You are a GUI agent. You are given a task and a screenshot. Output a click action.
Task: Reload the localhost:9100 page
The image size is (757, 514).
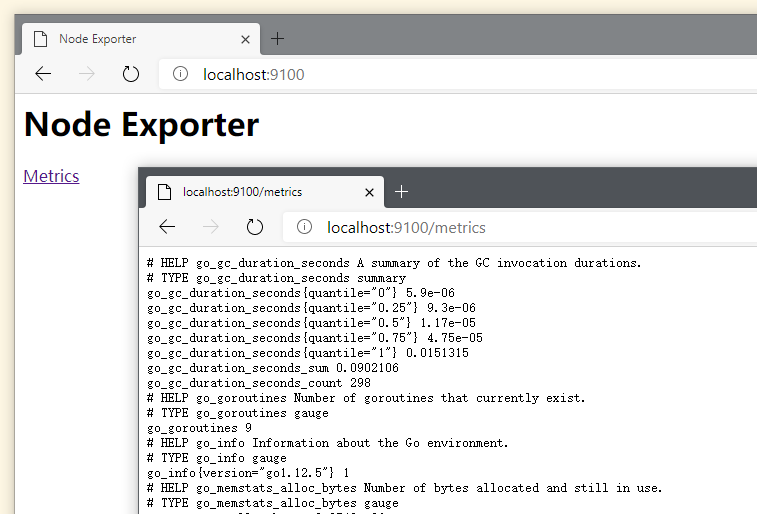[x=130, y=74]
